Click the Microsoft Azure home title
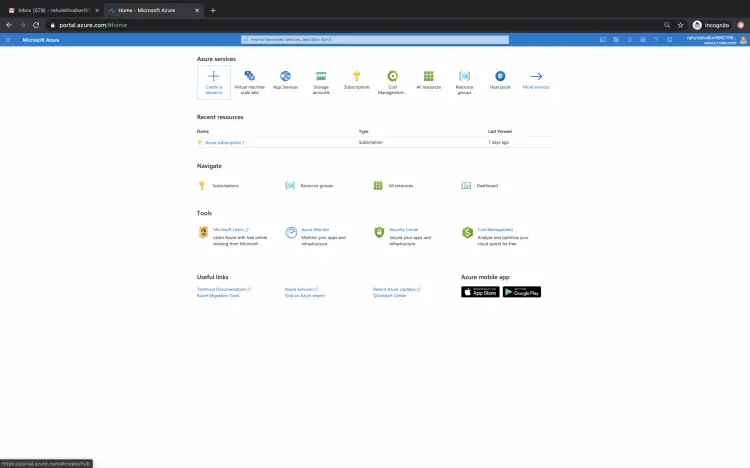 coord(41,40)
